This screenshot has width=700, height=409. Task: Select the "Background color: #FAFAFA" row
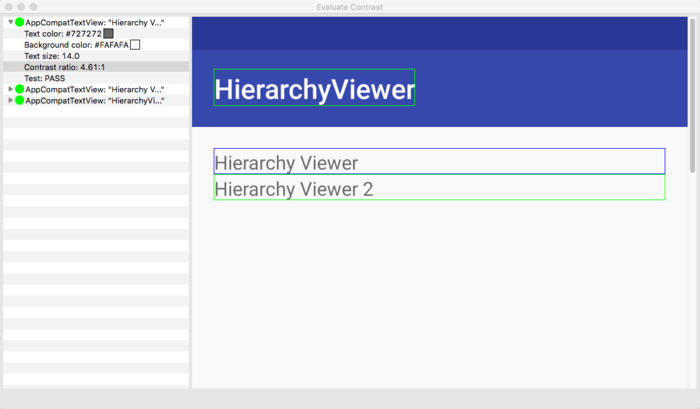click(96, 45)
